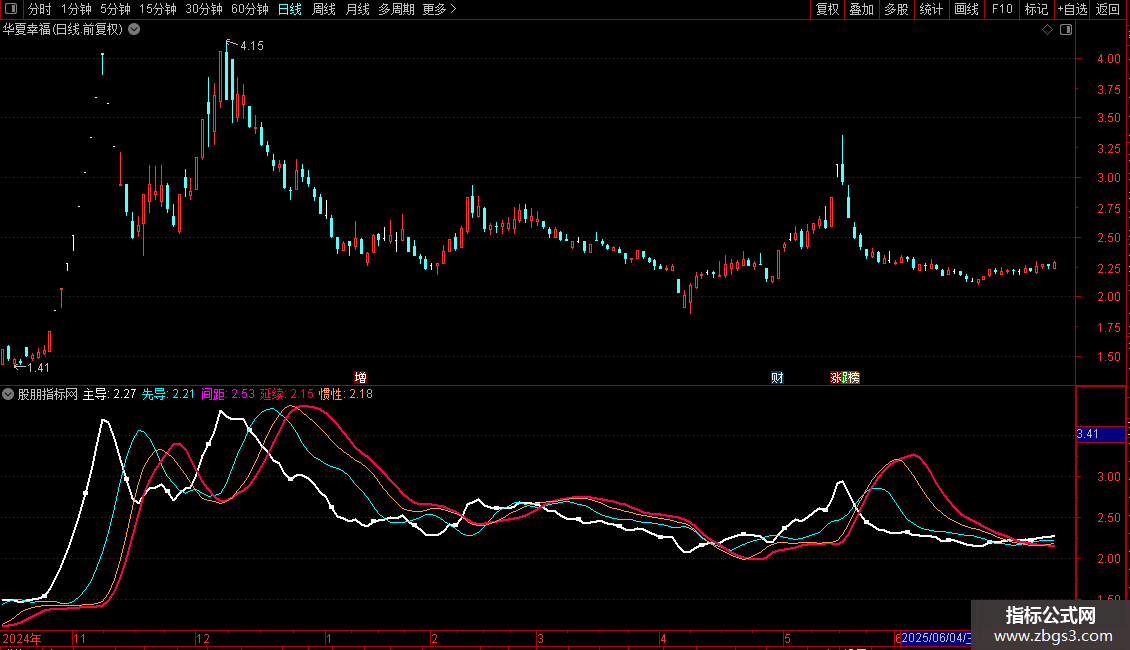Viewport: 1130px width, 650px height.
Task: Click the 1.50 label on the upper price axis
Action: pyautogui.click(x=1108, y=357)
